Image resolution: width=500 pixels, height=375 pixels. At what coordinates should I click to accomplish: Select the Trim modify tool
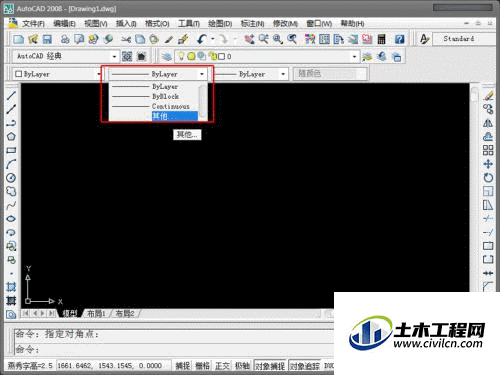(x=488, y=219)
